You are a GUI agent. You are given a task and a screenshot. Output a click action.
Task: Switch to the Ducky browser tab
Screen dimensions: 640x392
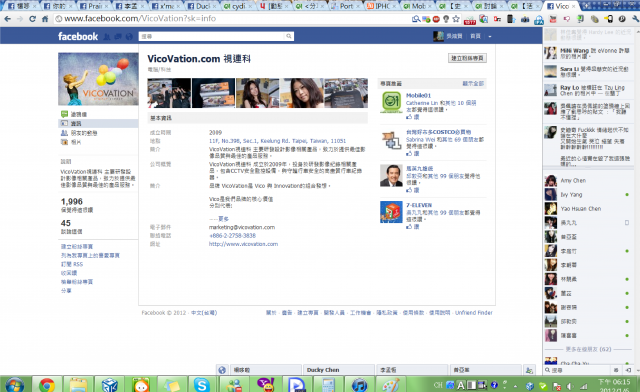point(202,6)
